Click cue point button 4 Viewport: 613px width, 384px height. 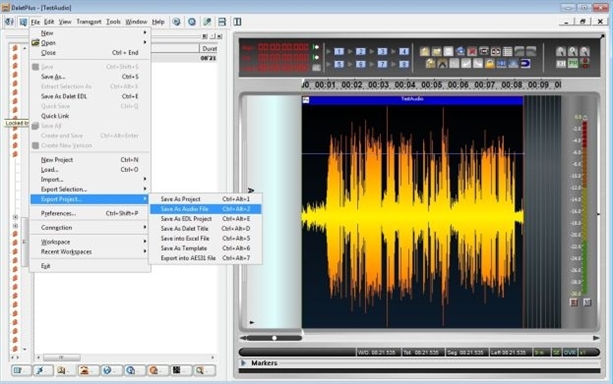[404, 51]
